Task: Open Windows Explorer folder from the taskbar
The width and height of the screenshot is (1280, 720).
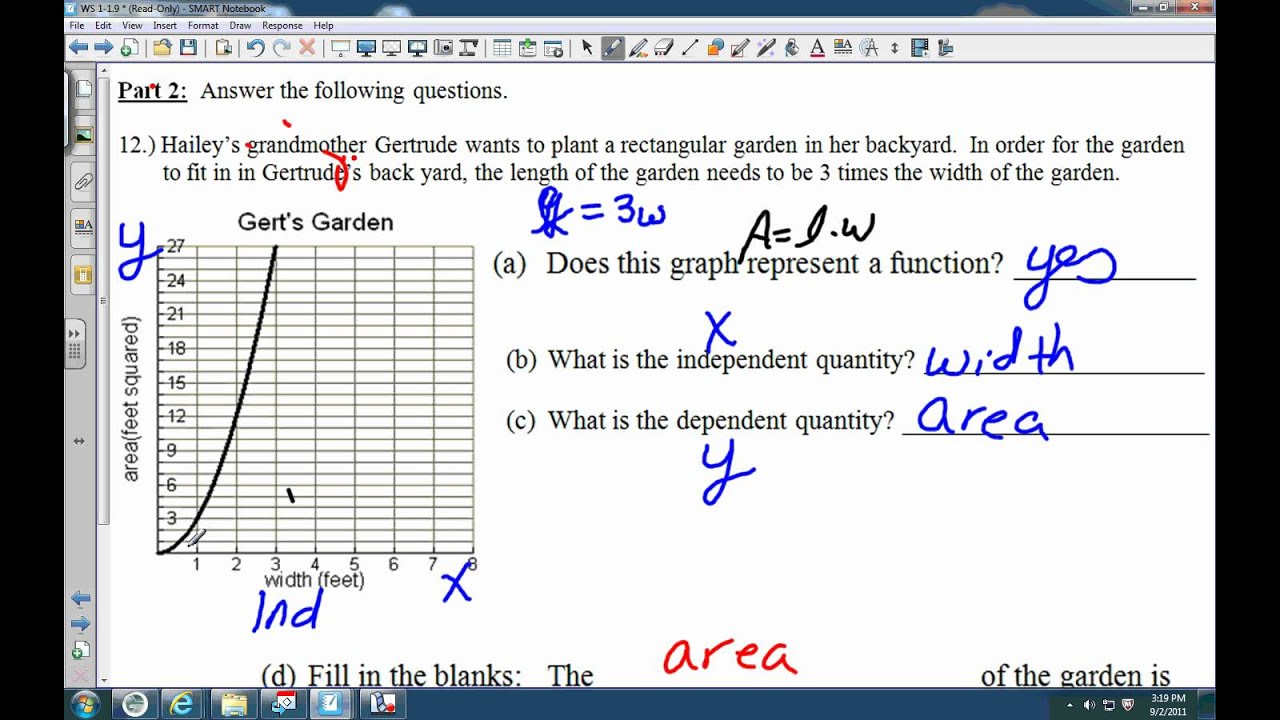Action: pyautogui.click(x=234, y=703)
